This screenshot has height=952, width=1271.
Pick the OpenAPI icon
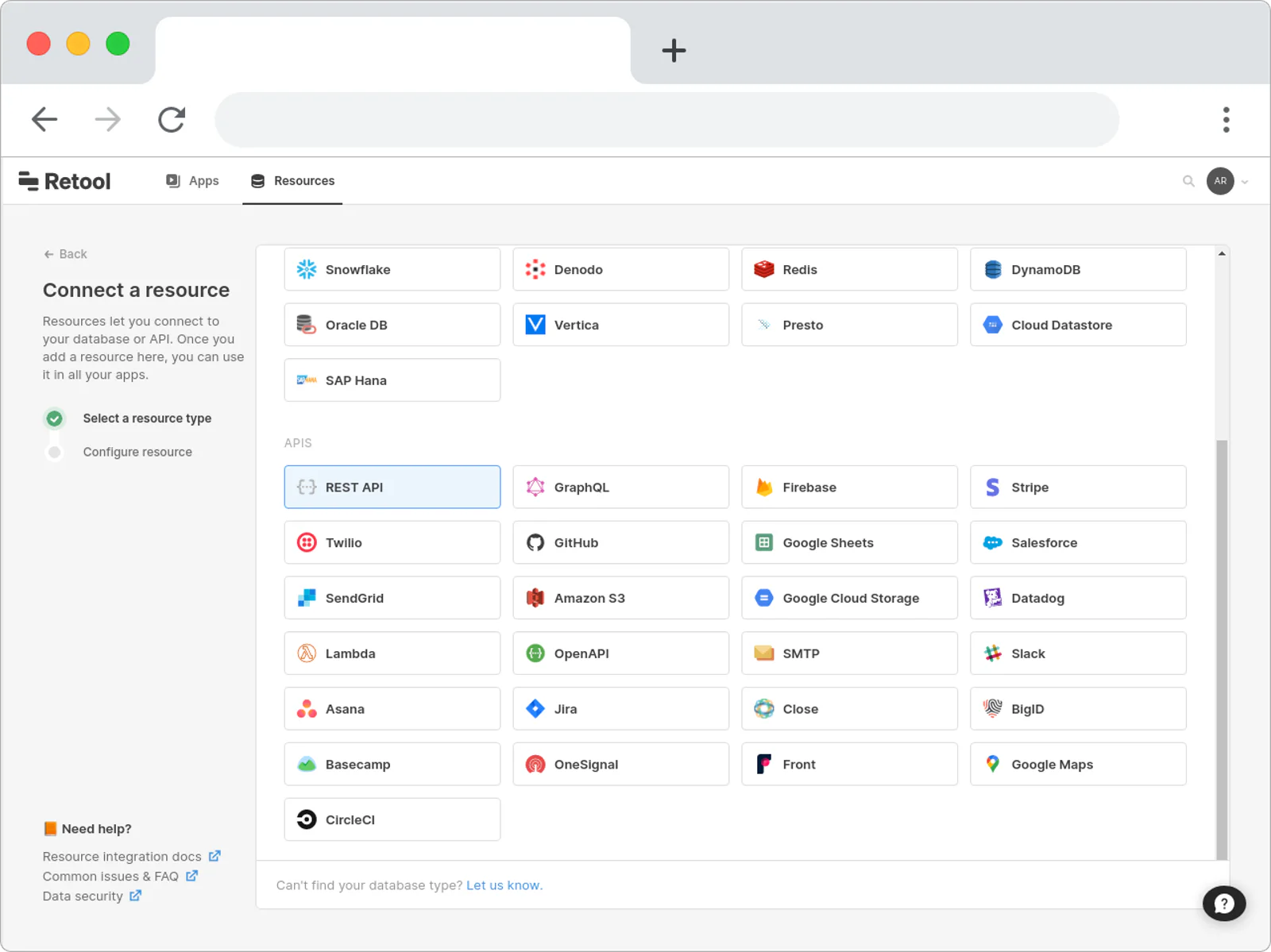535,653
